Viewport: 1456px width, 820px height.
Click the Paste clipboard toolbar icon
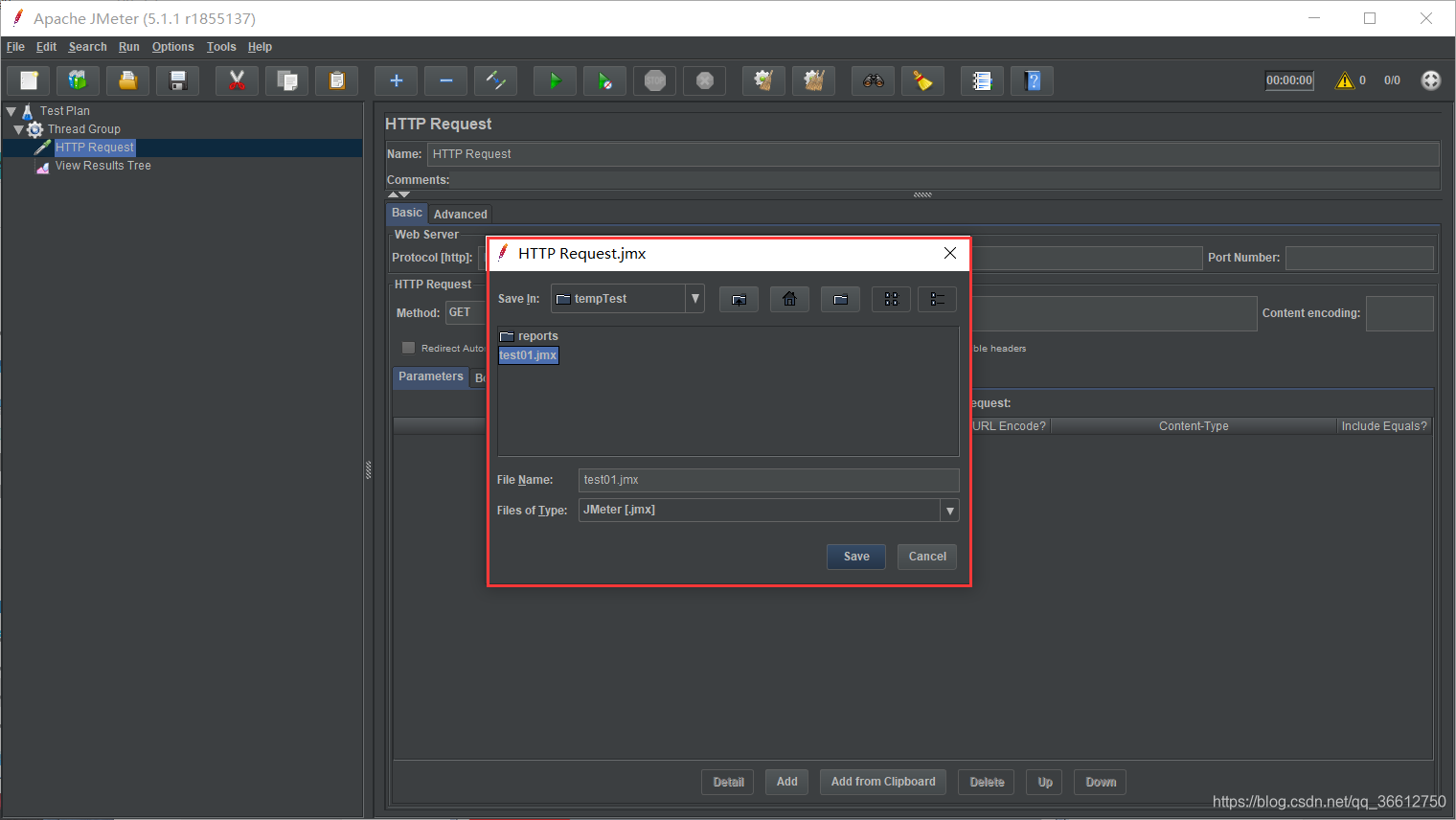point(337,81)
